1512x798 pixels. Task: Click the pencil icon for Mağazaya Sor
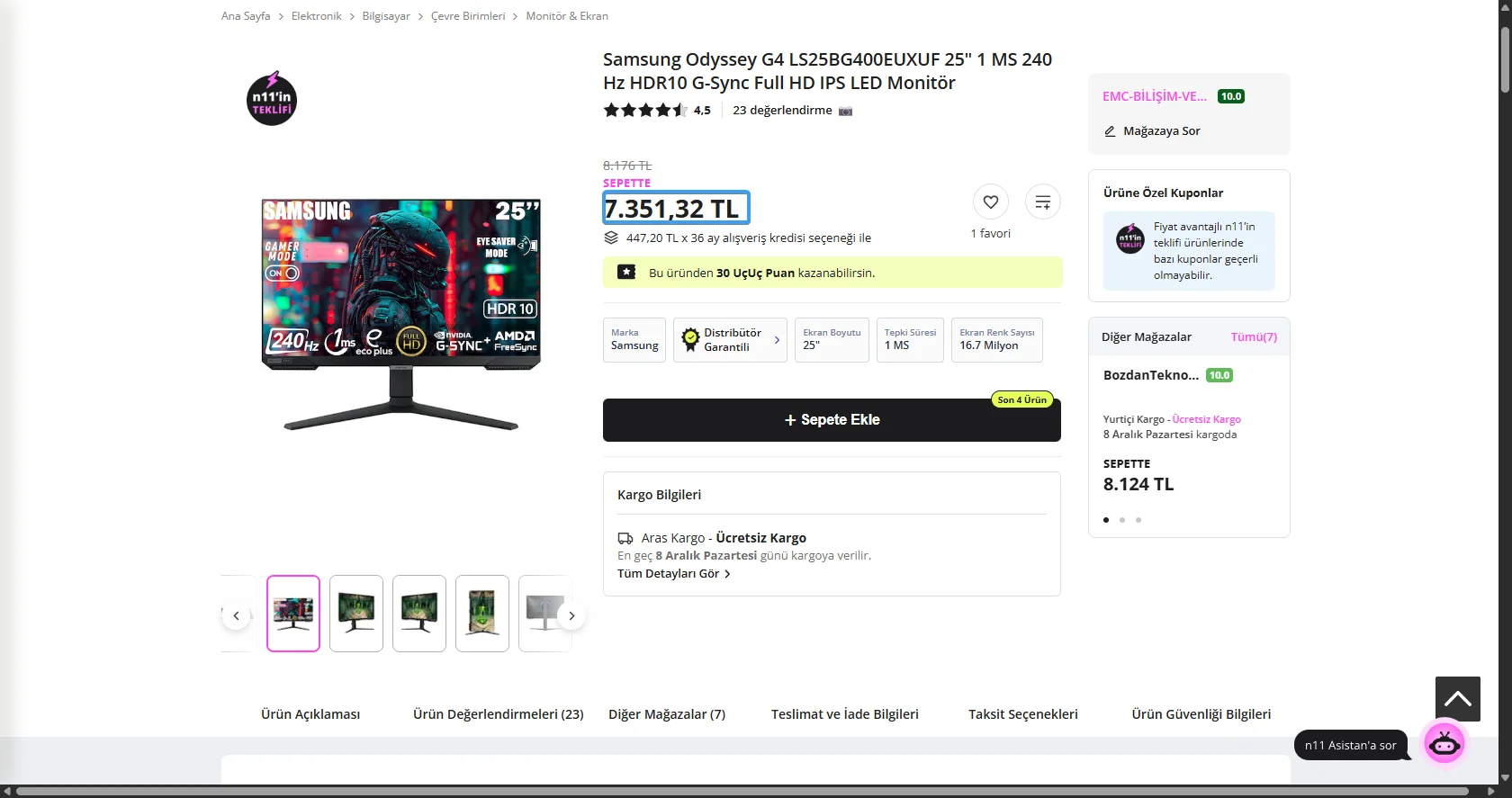(1110, 131)
